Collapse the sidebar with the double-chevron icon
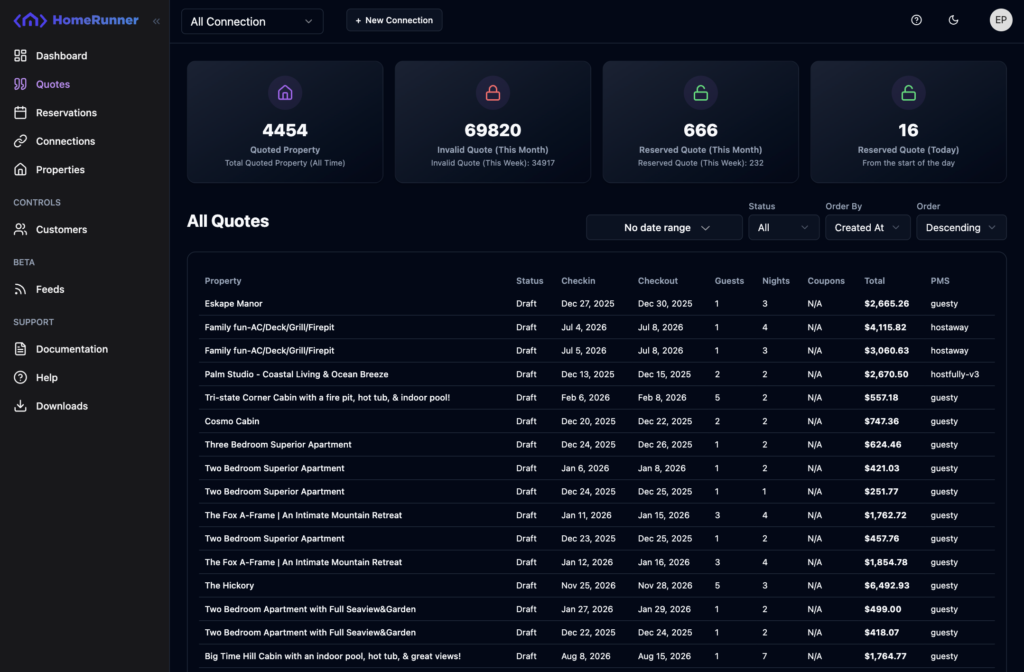1024x672 pixels. pyautogui.click(x=156, y=21)
